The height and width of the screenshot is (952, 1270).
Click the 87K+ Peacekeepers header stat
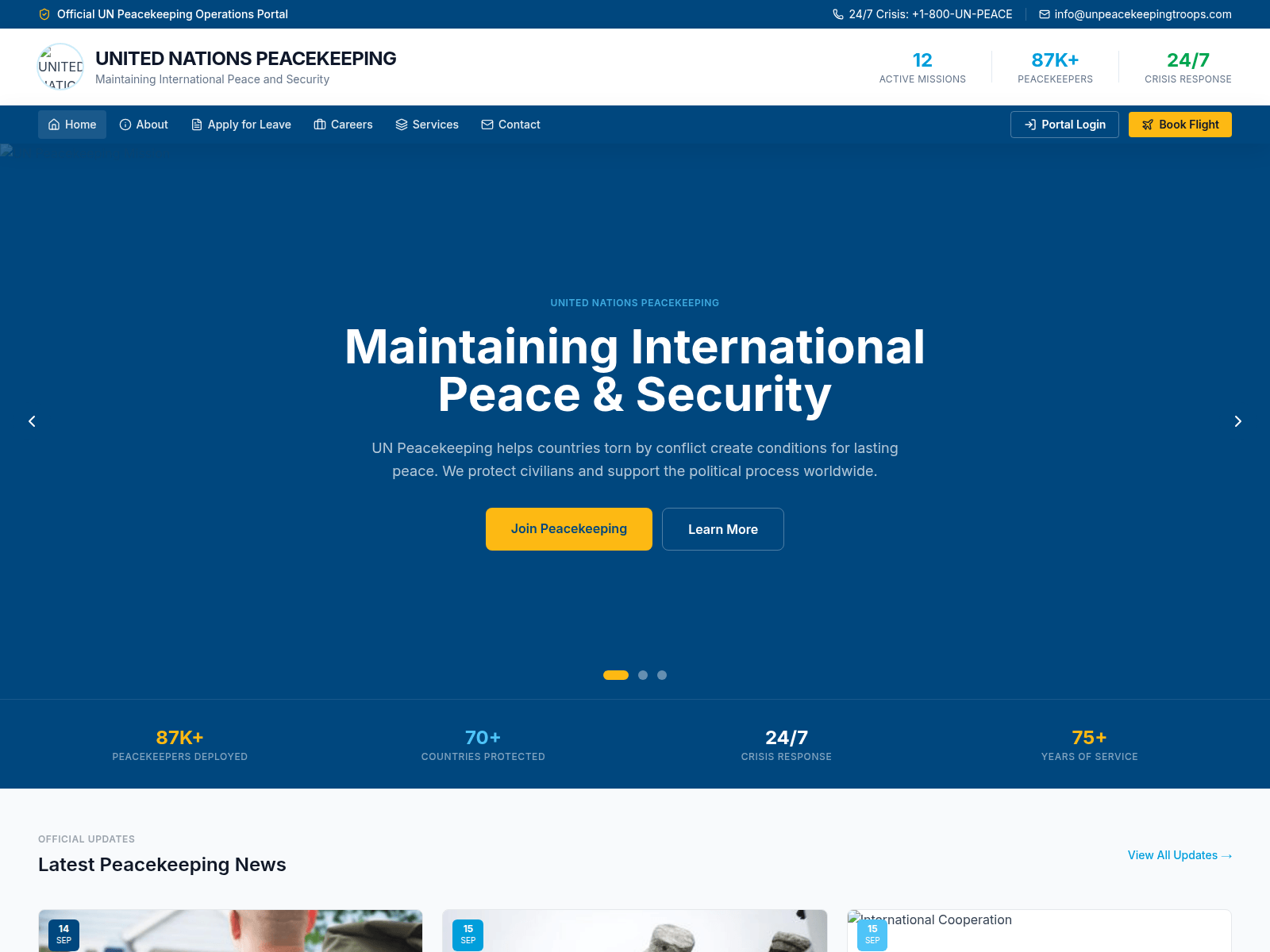pyautogui.click(x=1055, y=67)
